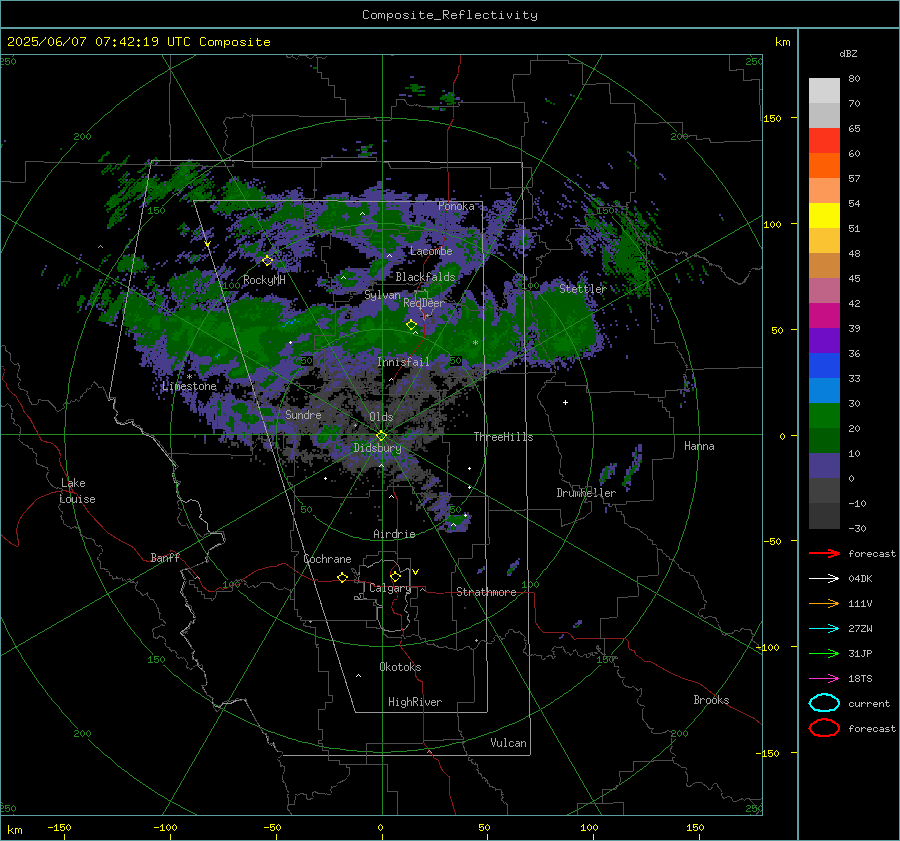
Task: Click the yellow diamond marker below RedDeer
Action: tap(411, 325)
